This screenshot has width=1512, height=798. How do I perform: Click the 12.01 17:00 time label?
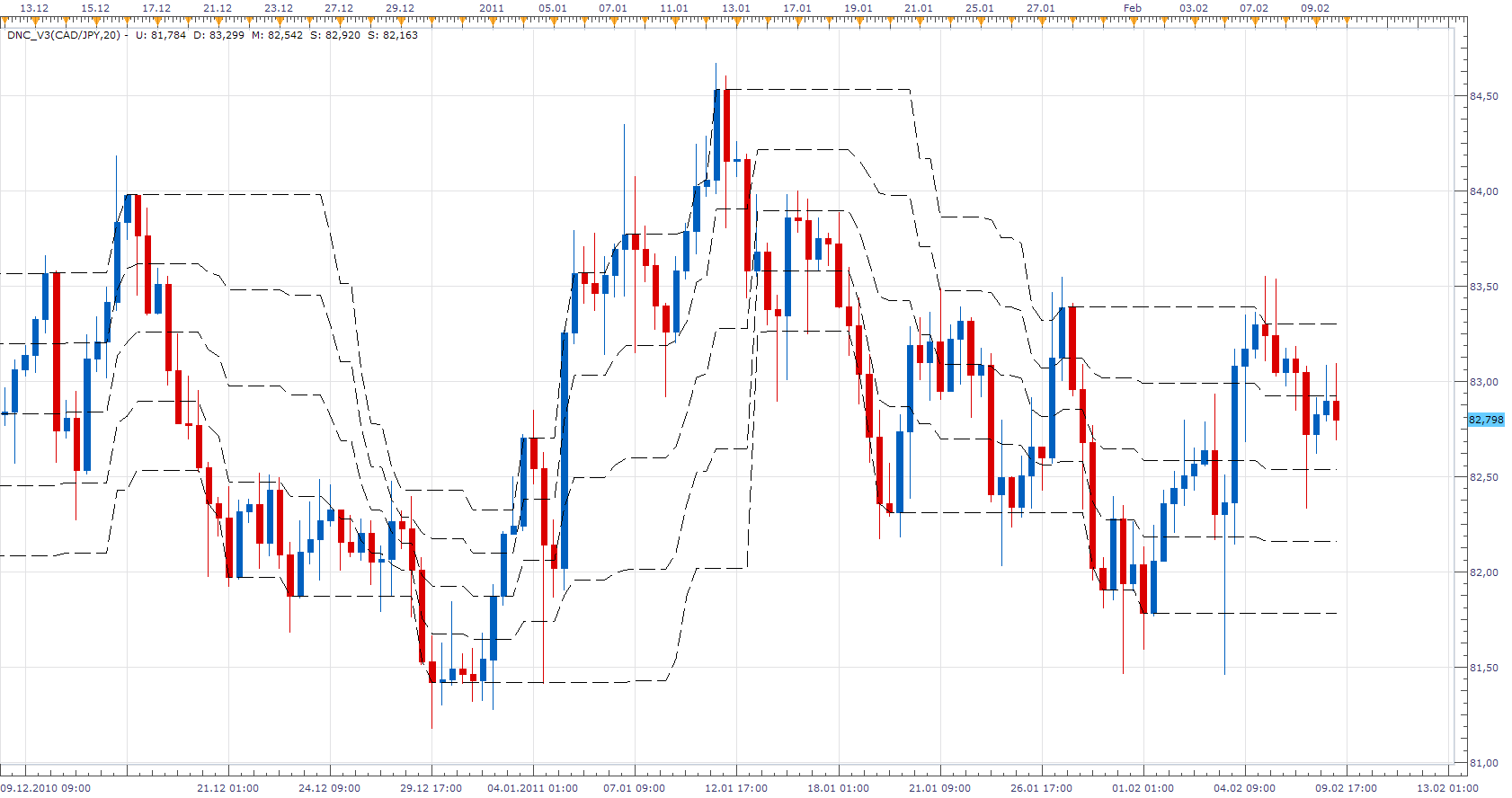pos(736,788)
